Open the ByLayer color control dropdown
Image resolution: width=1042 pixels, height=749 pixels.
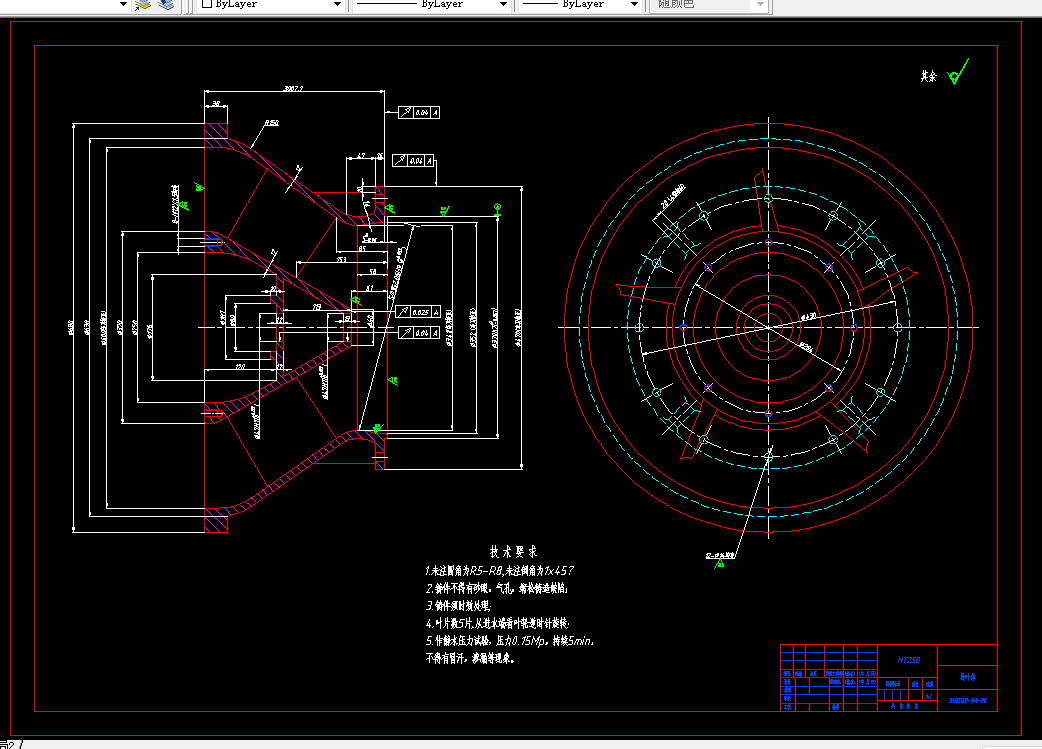pos(271,5)
